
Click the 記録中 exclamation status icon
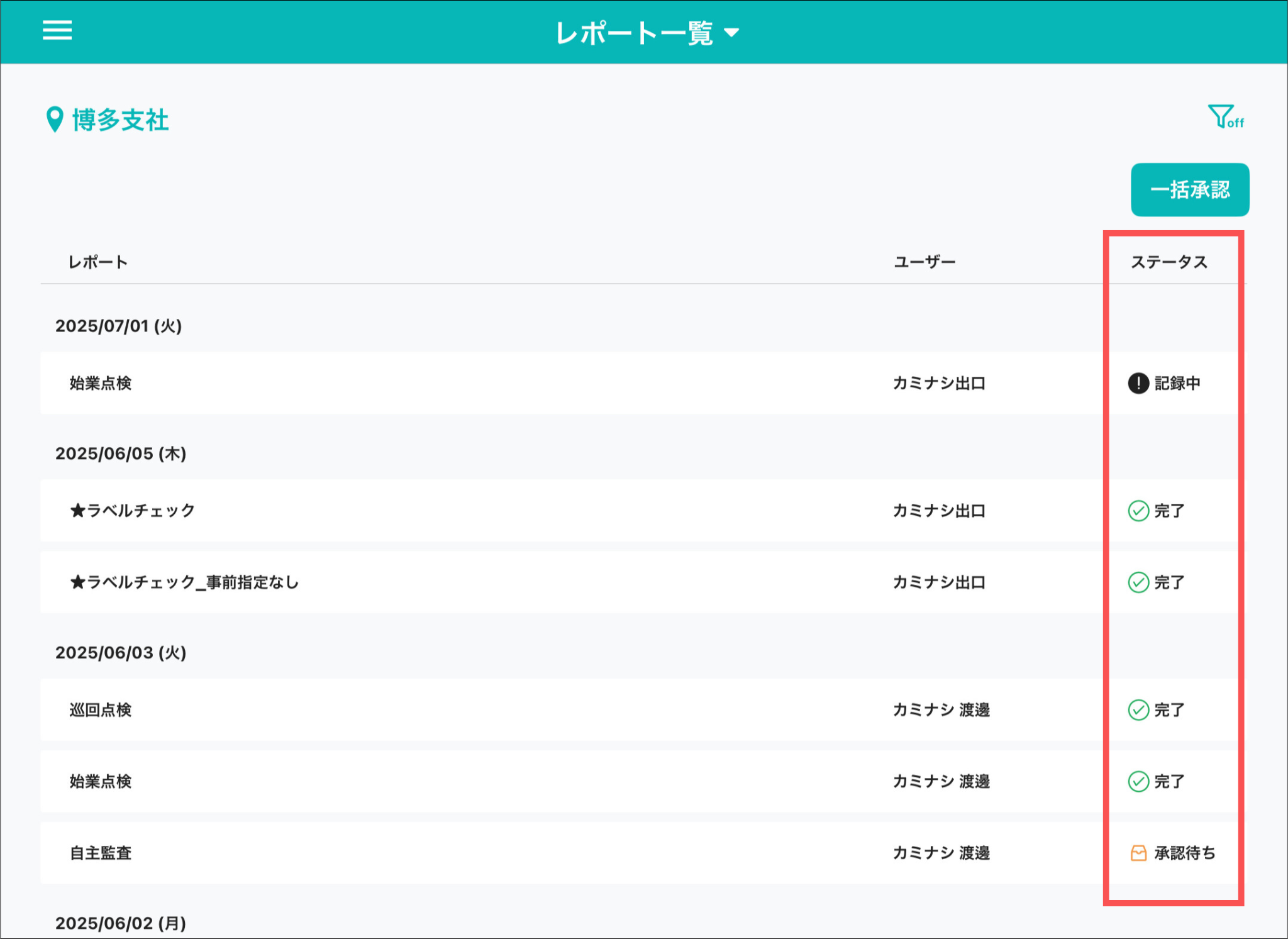(1138, 383)
